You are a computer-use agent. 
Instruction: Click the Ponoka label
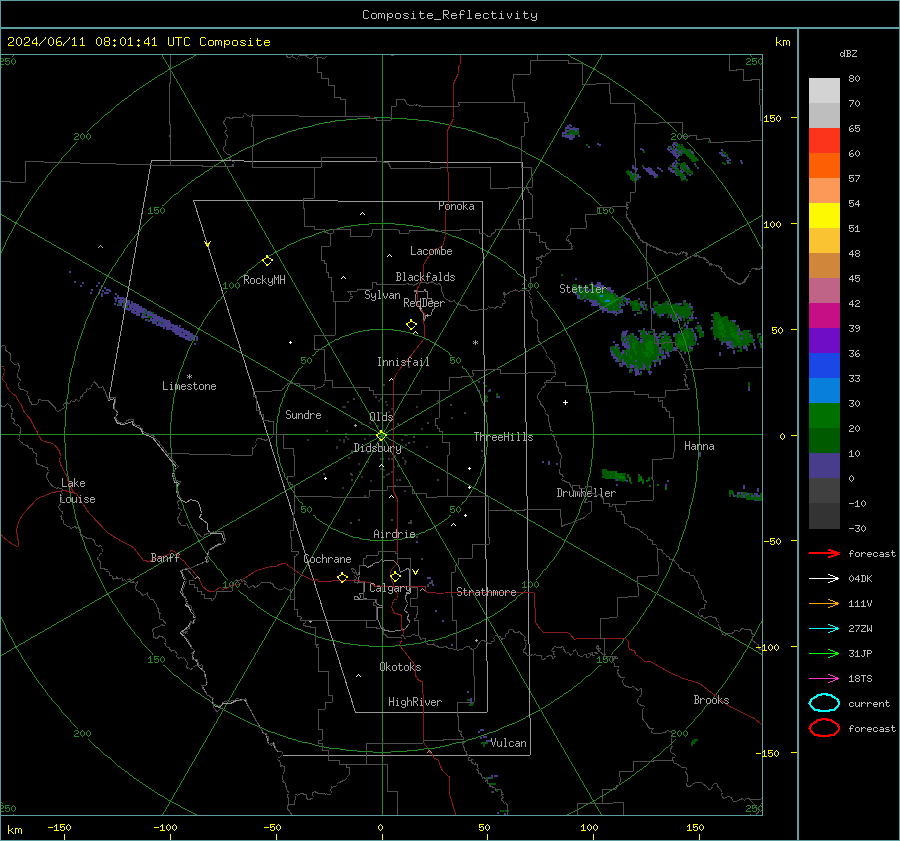[456, 206]
